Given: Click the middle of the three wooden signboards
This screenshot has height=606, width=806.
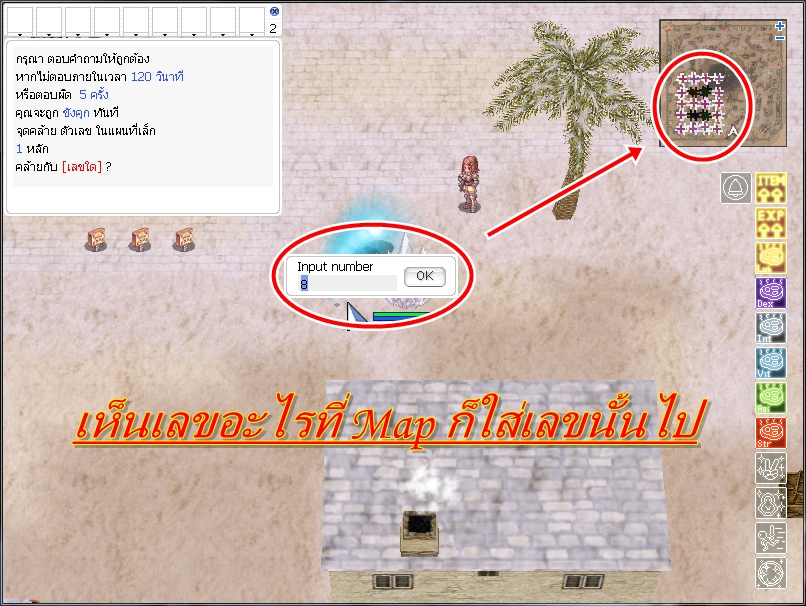Looking at the screenshot, I should [140, 240].
